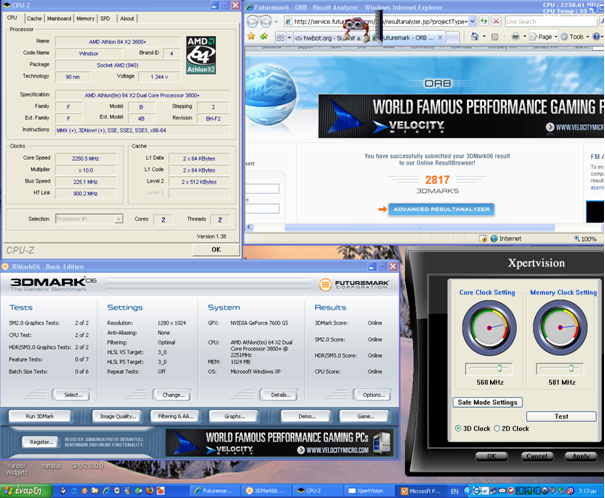Screen dimensions: 605x498
Task: Open the Windows Start button
Action: click(x=26, y=491)
